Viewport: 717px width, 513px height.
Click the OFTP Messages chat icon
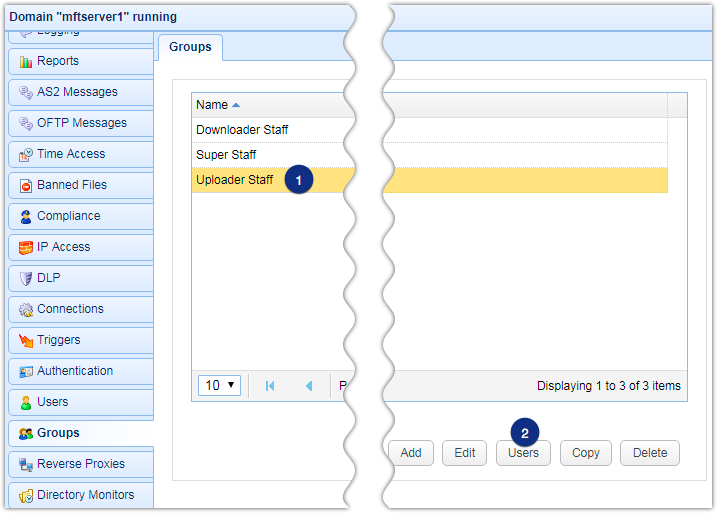click(26, 123)
